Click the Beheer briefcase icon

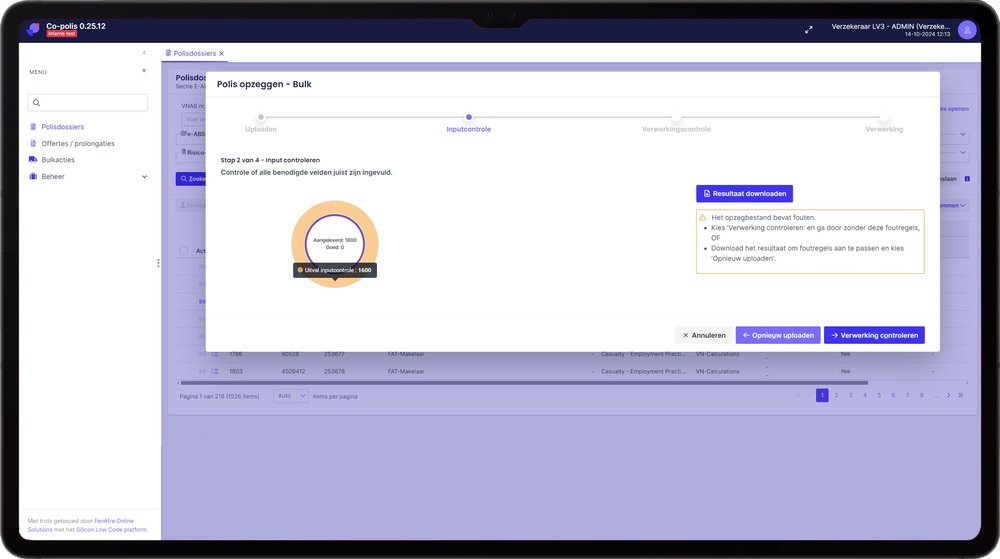[x=33, y=177]
